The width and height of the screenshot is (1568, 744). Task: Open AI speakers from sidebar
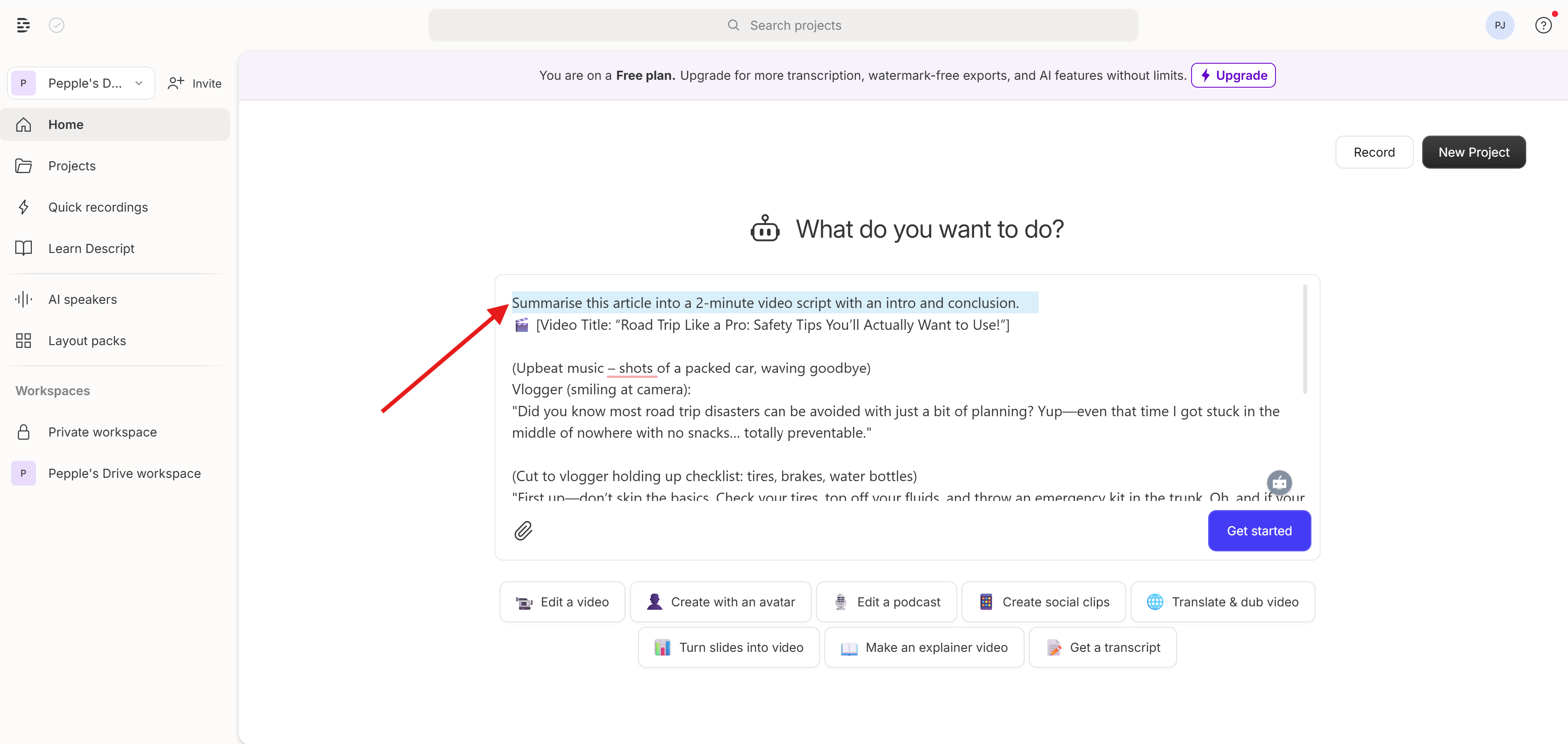click(82, 300)
